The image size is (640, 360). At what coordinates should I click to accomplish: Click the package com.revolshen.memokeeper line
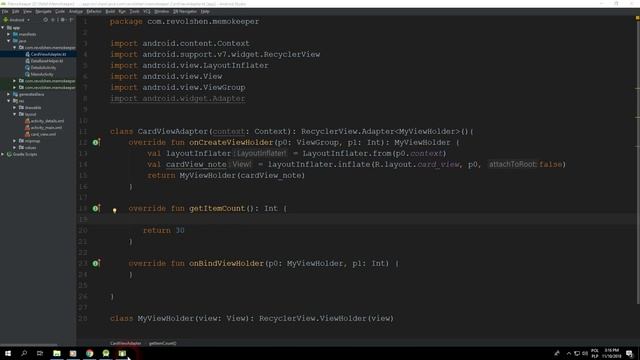pyautogui.click(x=184, y=22)
